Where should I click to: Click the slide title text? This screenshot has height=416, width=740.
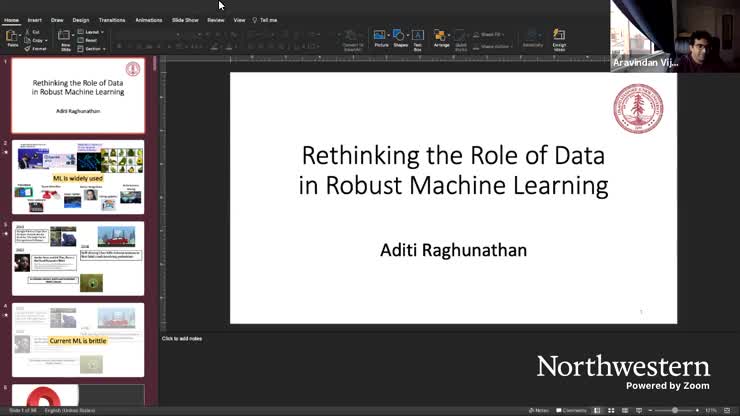click(x=453, y=170)
